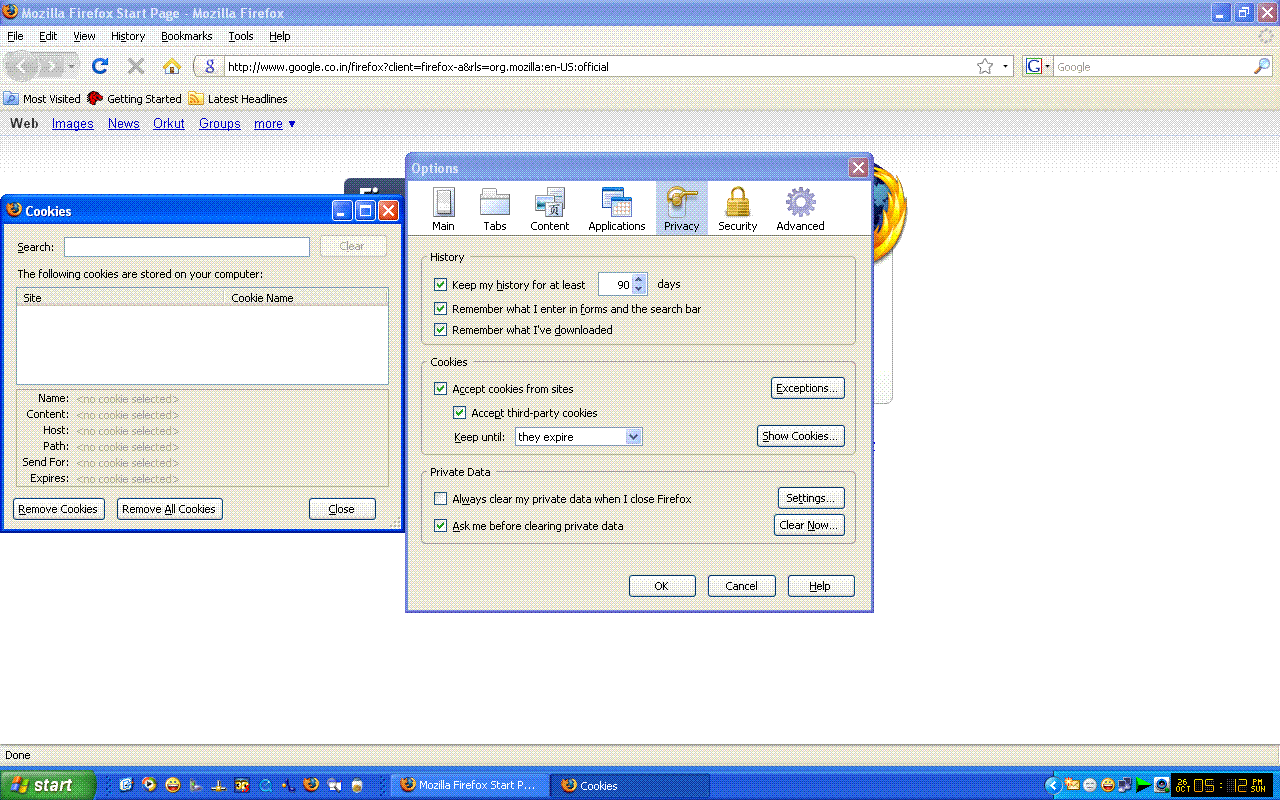Expand the Google more dropdown link
Screen dimensions: 1280x800
(x=275, y=124)
